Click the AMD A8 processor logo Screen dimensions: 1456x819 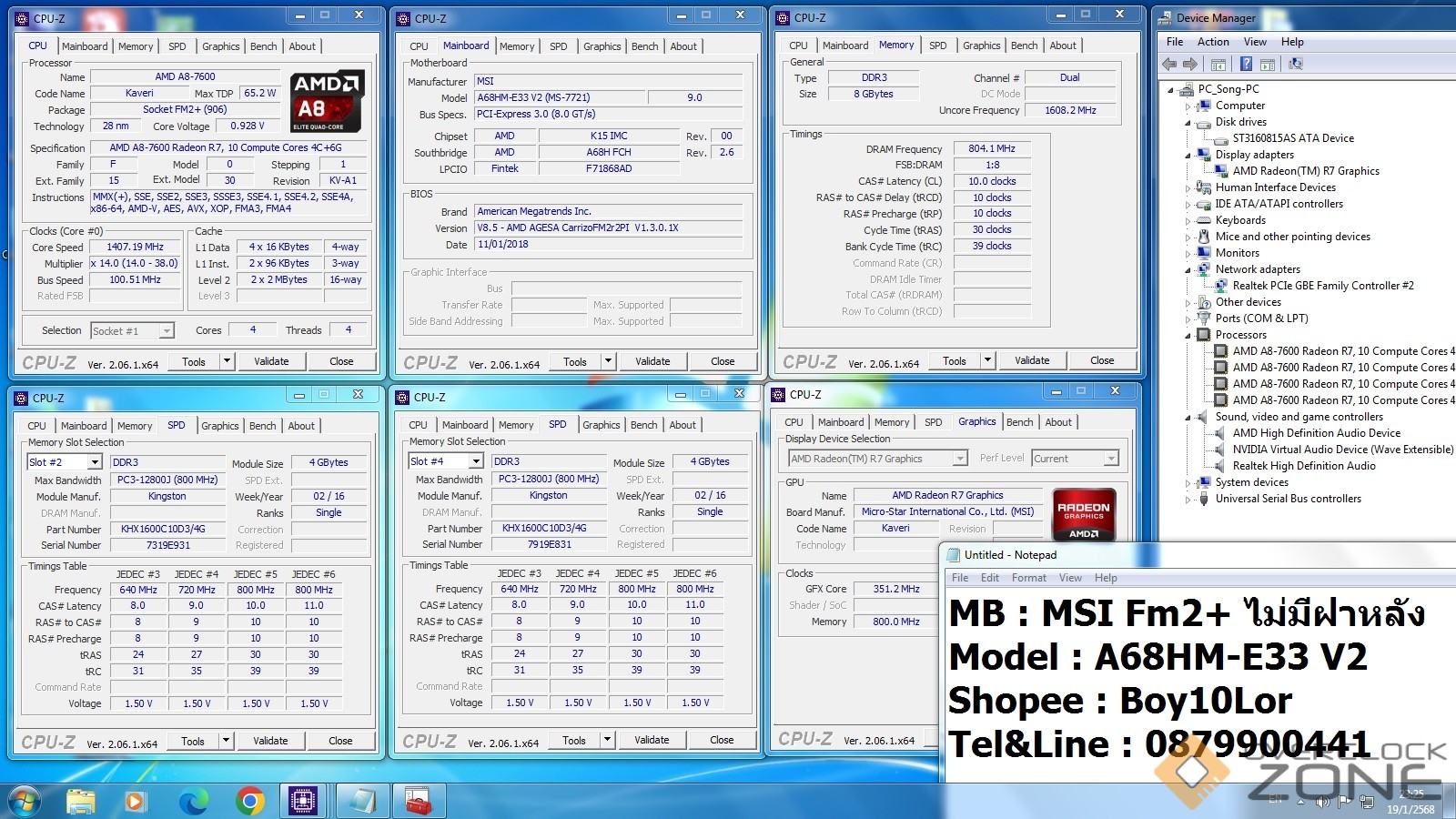tap(329, 100)
